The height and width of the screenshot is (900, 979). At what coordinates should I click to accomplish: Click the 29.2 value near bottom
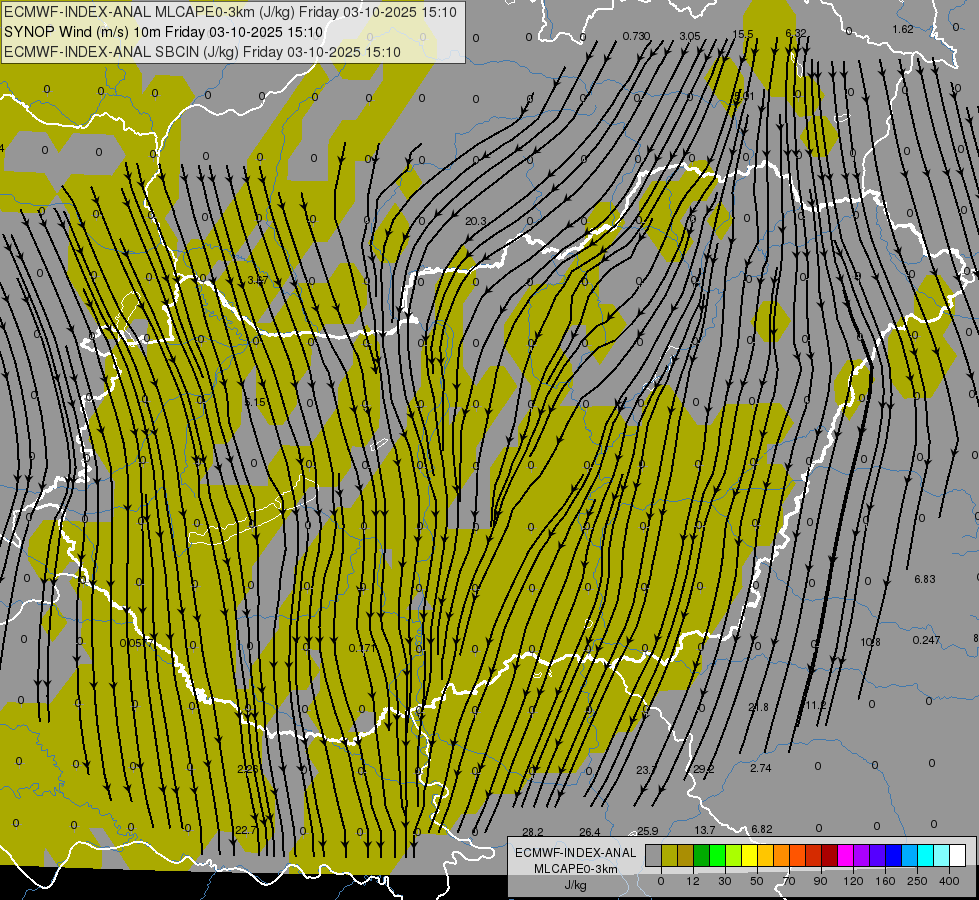704,769
